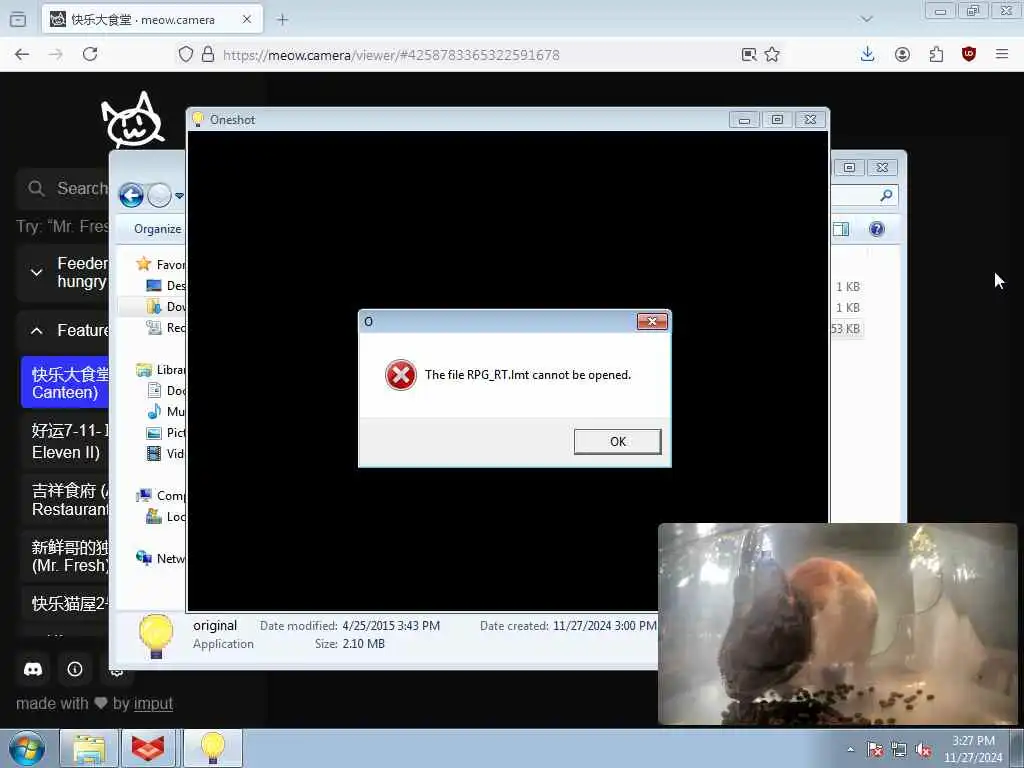Viewport: 1024px width, 768px height.
Task: Open a new Firefox tab
Action: (282, 20)
